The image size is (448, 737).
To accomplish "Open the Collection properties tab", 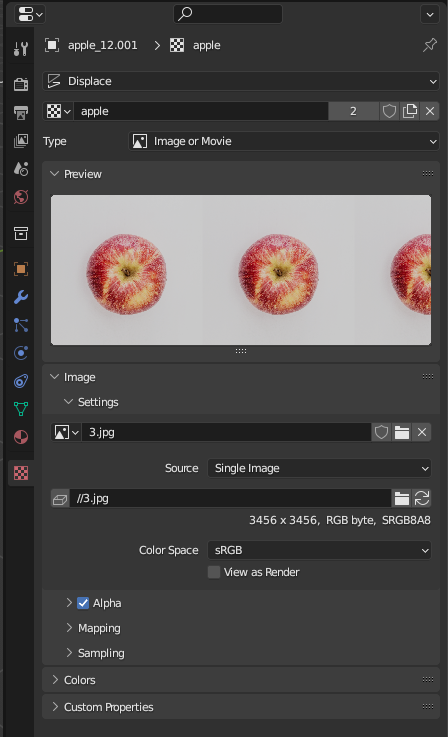I will coord(21,233).
